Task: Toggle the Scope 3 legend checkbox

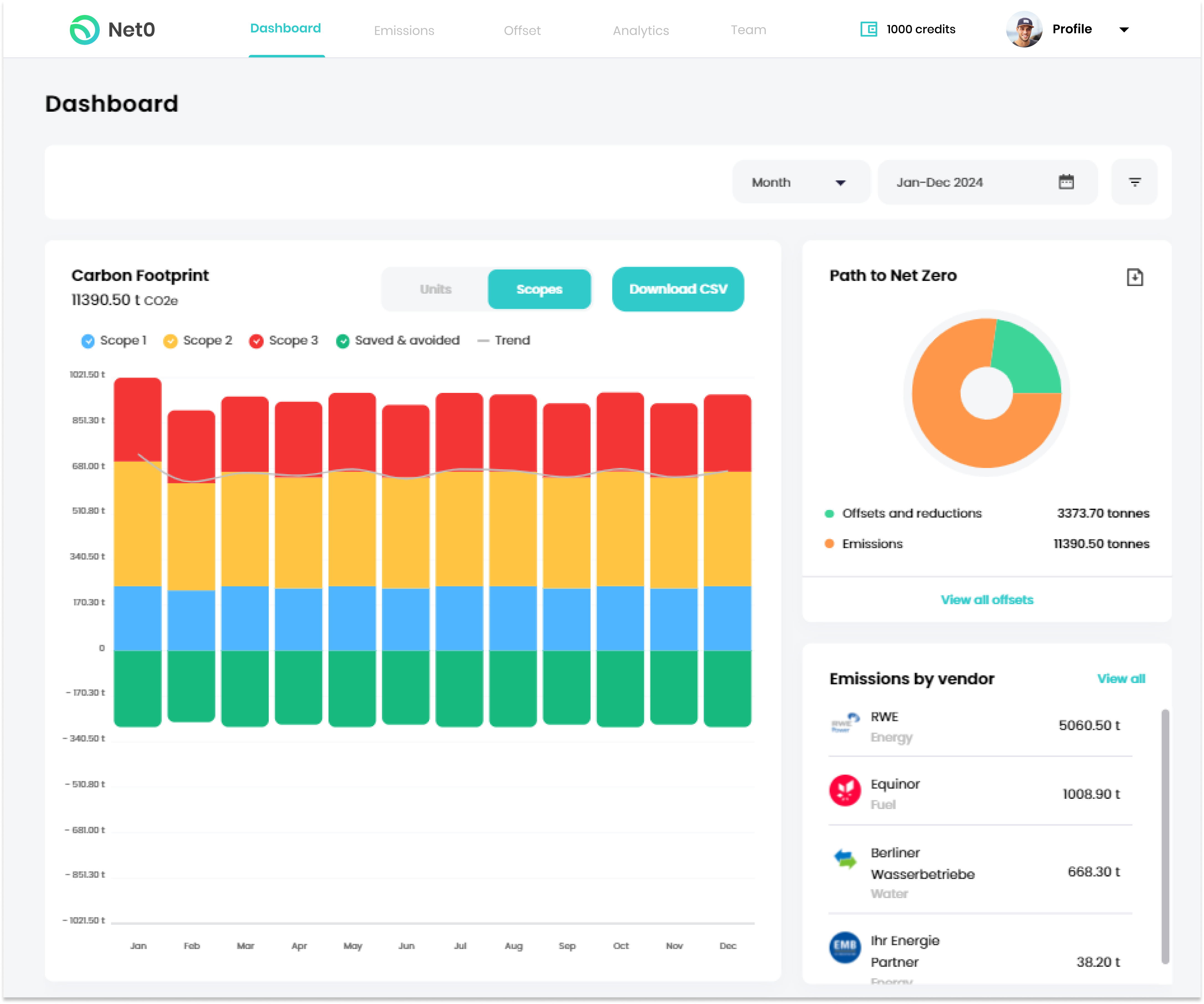Action: 256,341
